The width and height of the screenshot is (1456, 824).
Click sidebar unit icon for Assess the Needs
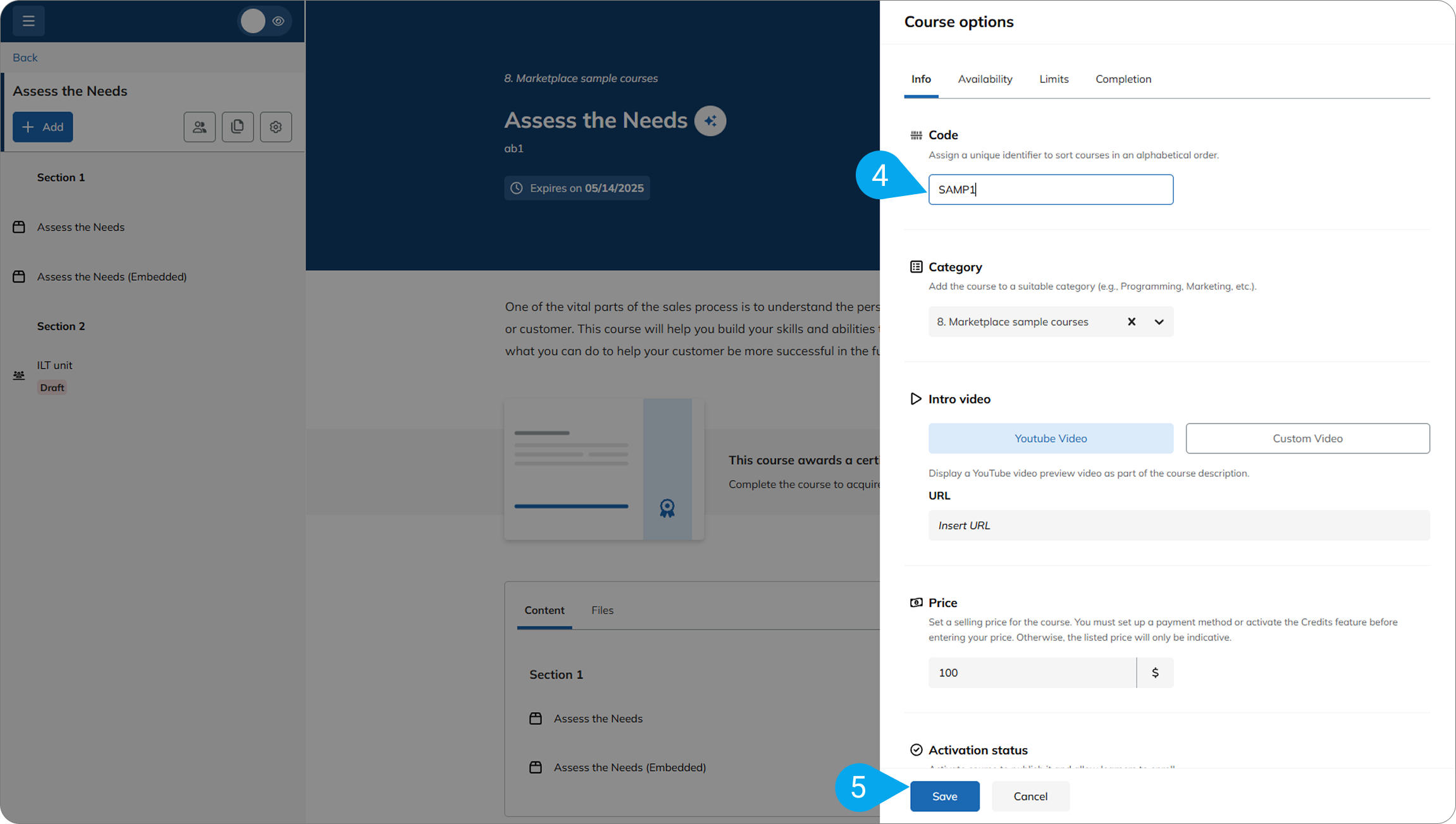coord(19,227)
